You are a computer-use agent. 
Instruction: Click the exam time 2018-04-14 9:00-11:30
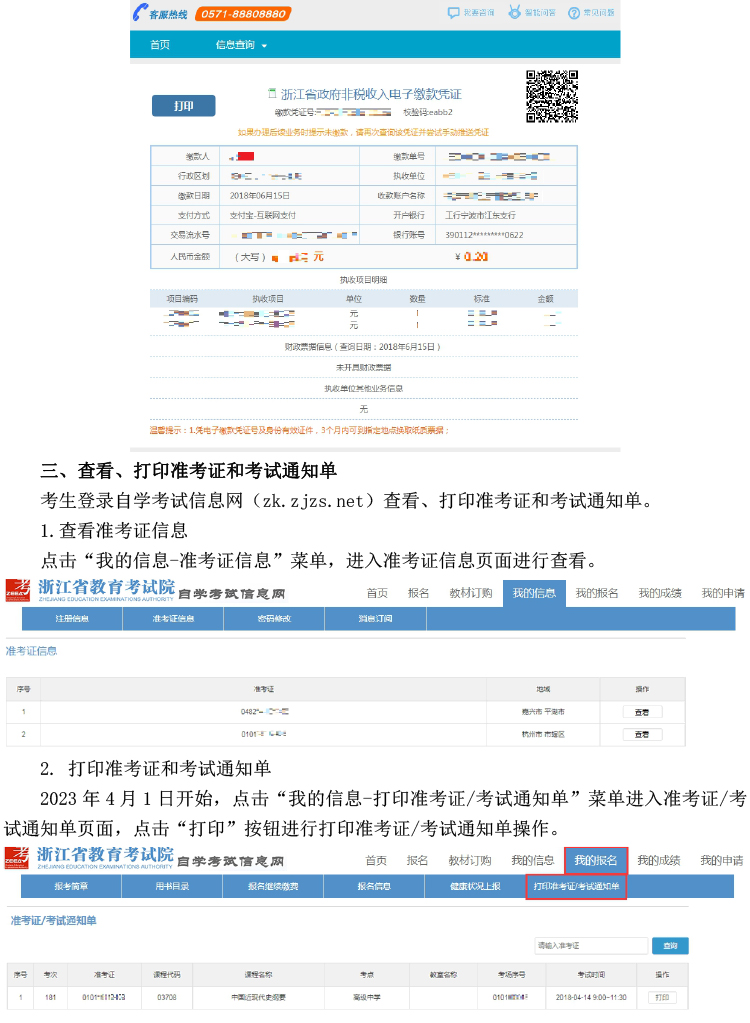point(591,998)
